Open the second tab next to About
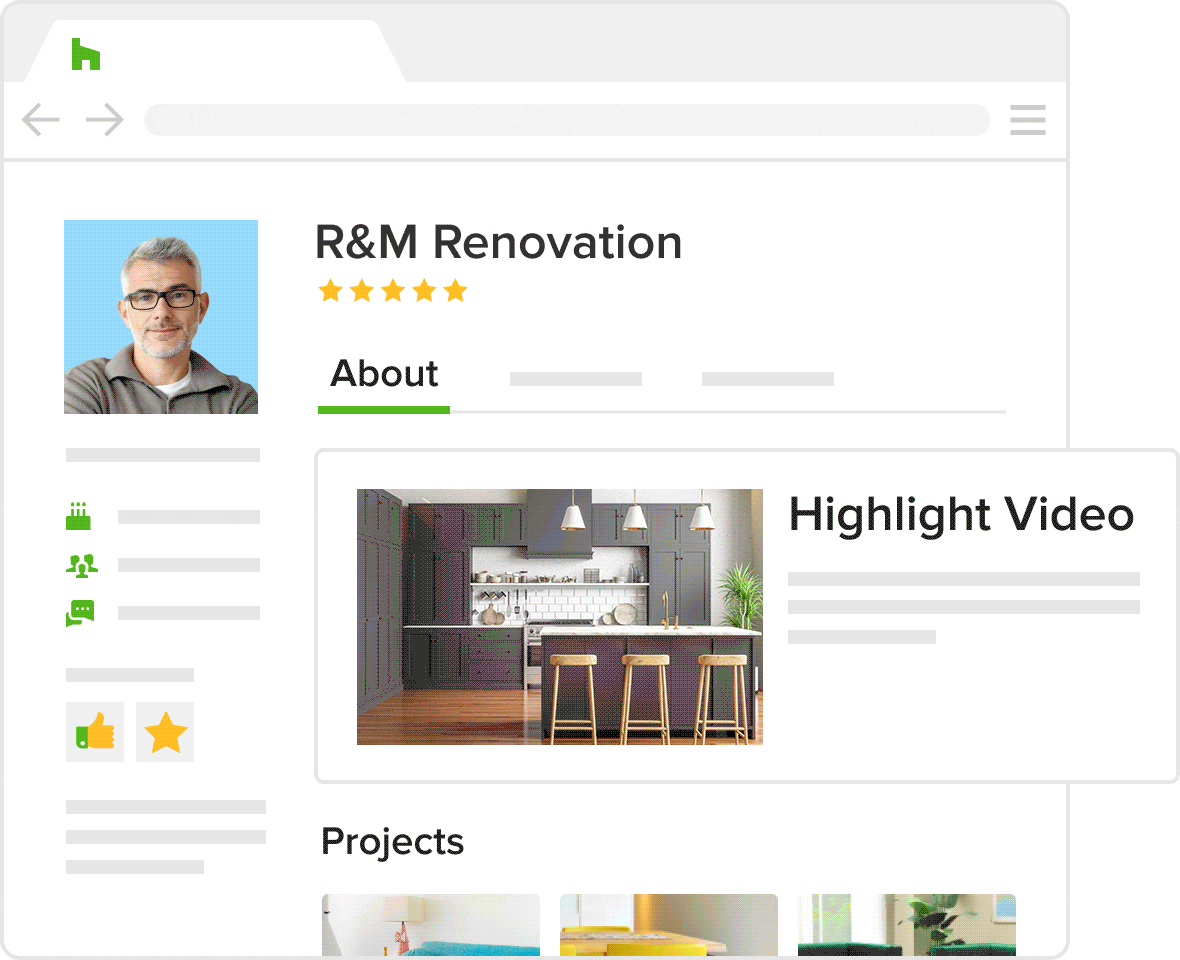 tap(575, 379)
